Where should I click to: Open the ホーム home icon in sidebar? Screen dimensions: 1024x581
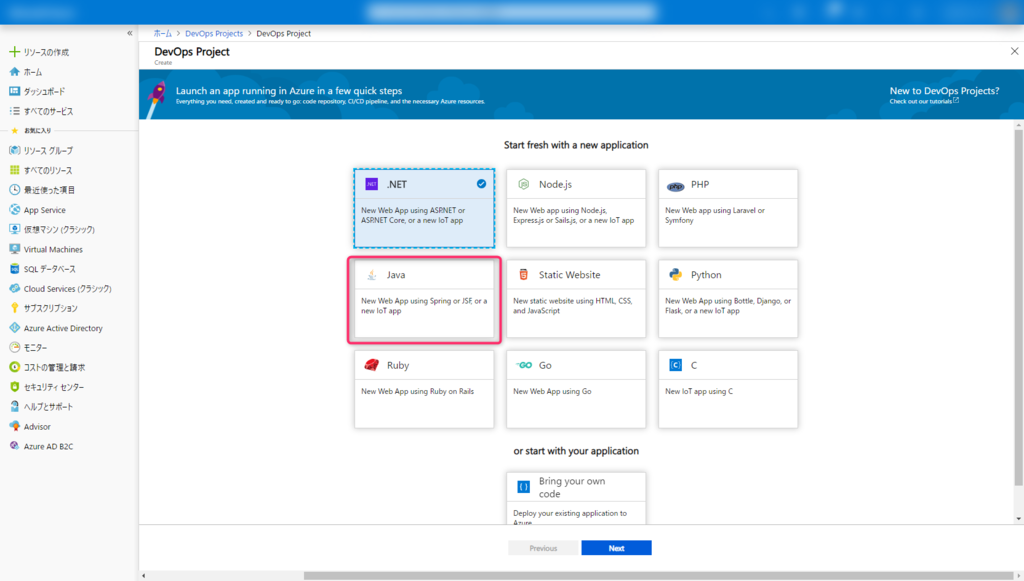coord(14,72)
